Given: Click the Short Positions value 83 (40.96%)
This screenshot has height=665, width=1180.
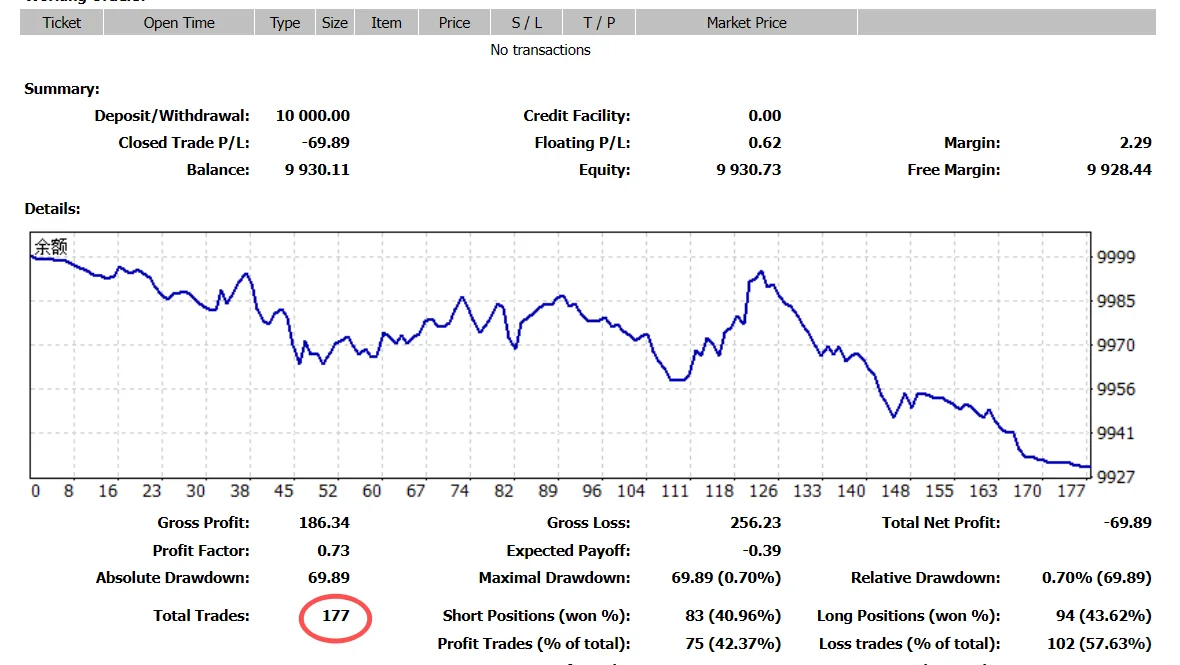Looking at the screenshot, I should tap(733, 616).
